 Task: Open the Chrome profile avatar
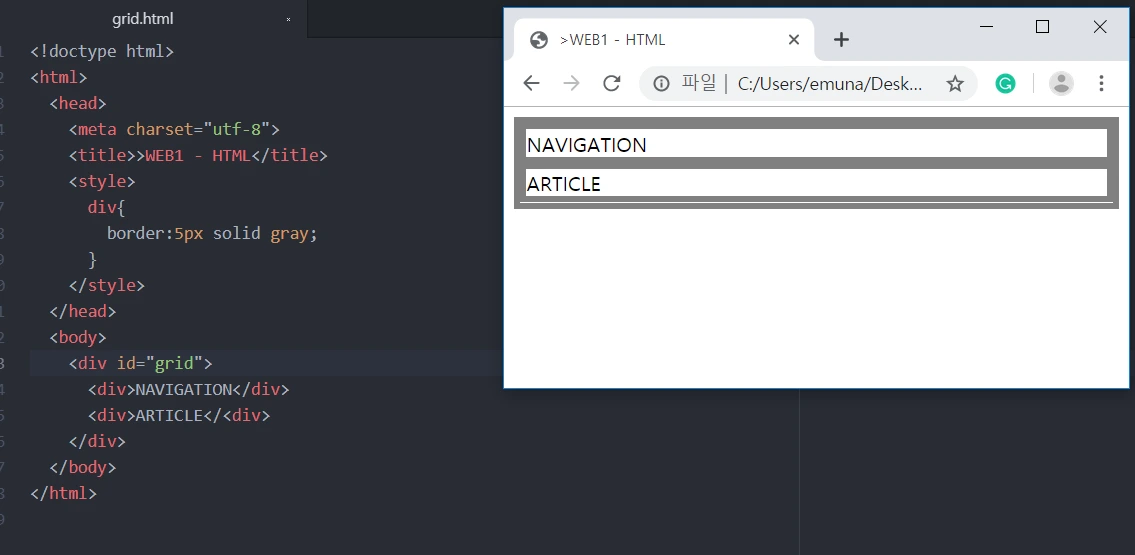(1061, 84)
